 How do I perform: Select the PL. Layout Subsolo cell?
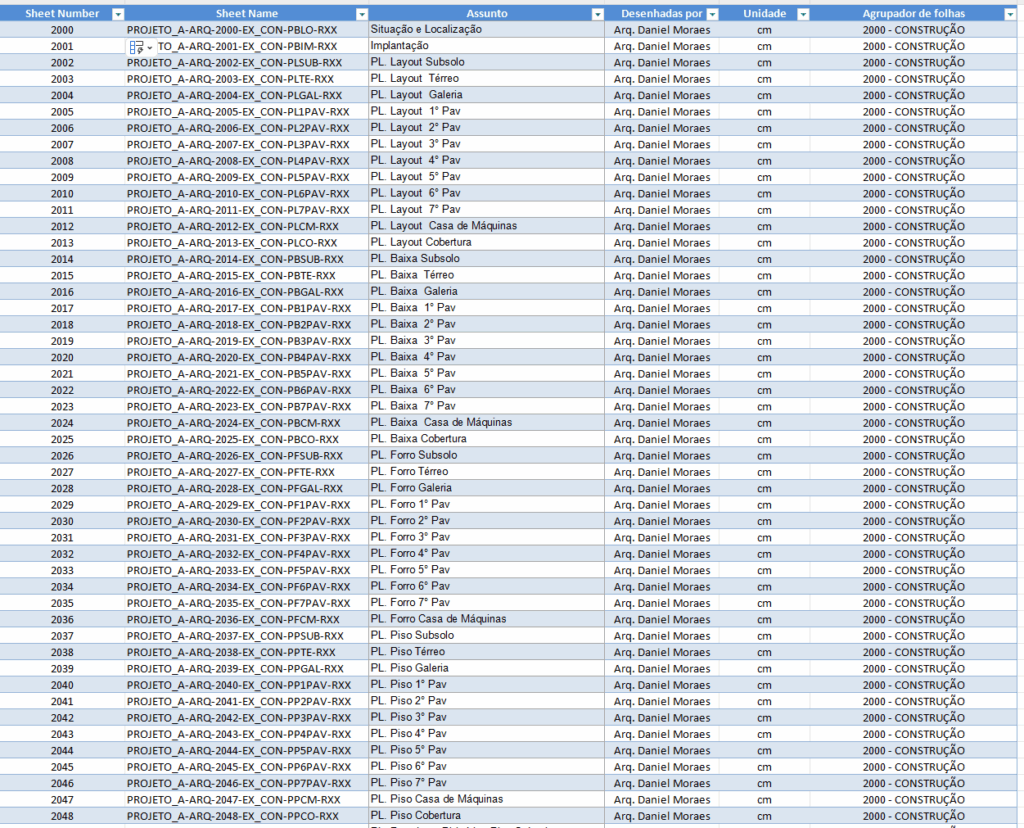487,63
